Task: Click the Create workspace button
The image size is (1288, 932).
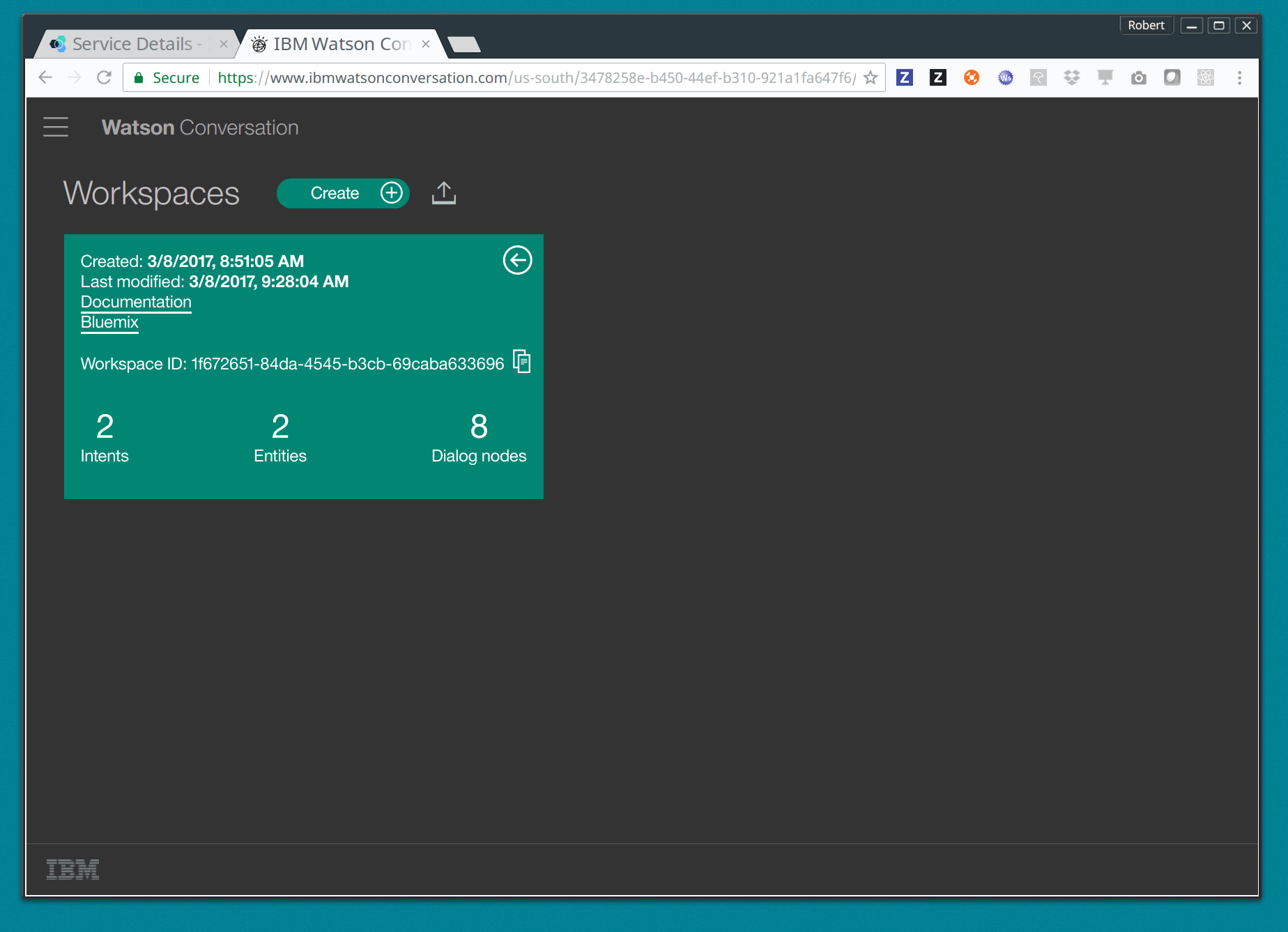Action: (343, 193)
